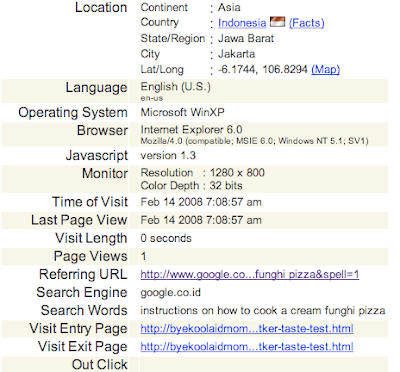Select the language code "en-us"
Screen dimensions: 400x372
pos(152,98)
